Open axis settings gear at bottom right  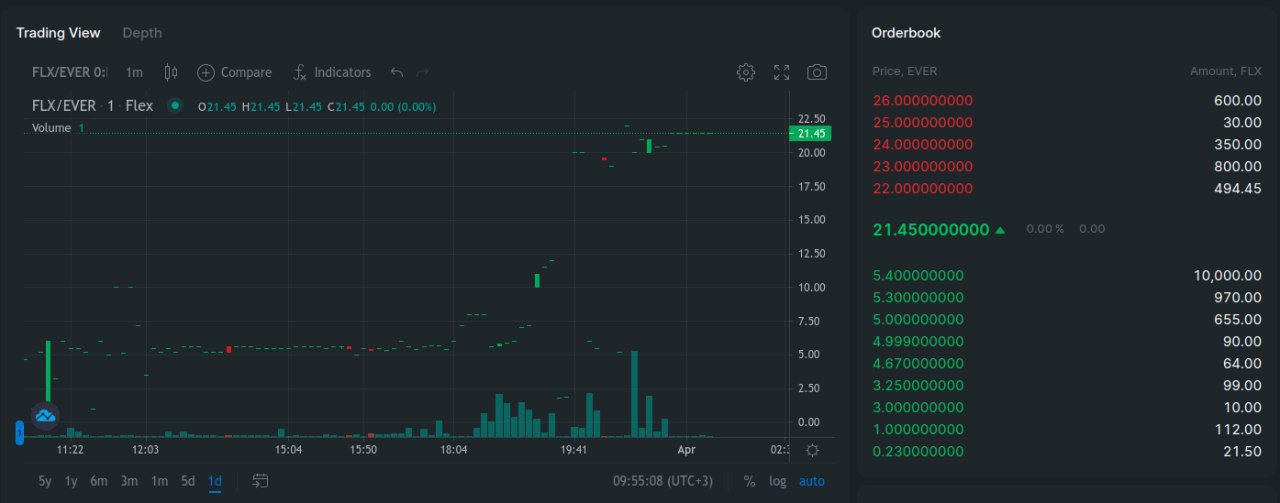(x=812, y=450)
